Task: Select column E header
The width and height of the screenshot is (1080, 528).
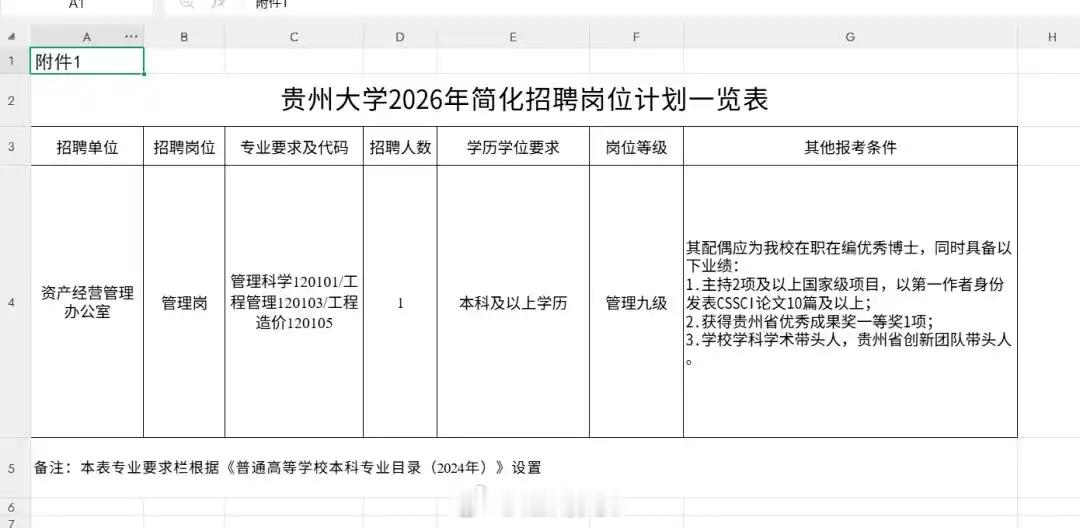Action: [513, 37]
